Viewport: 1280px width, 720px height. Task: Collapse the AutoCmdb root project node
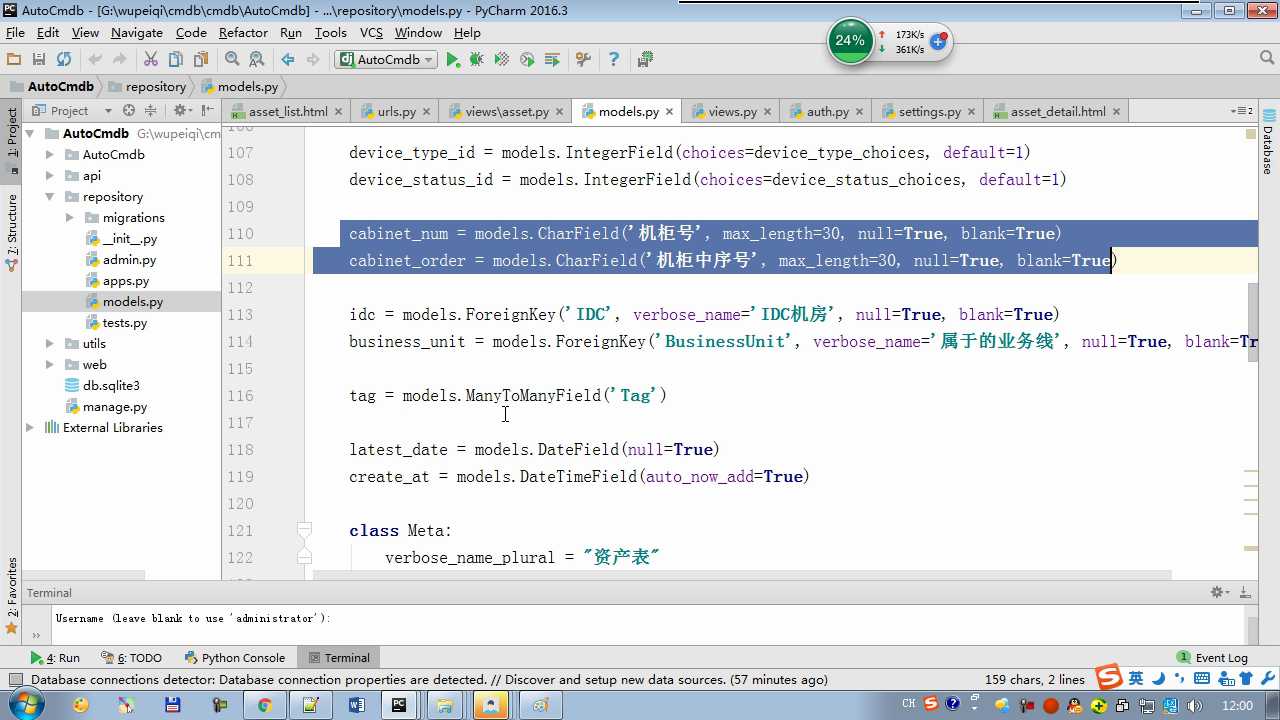click(x=30, y=134)
